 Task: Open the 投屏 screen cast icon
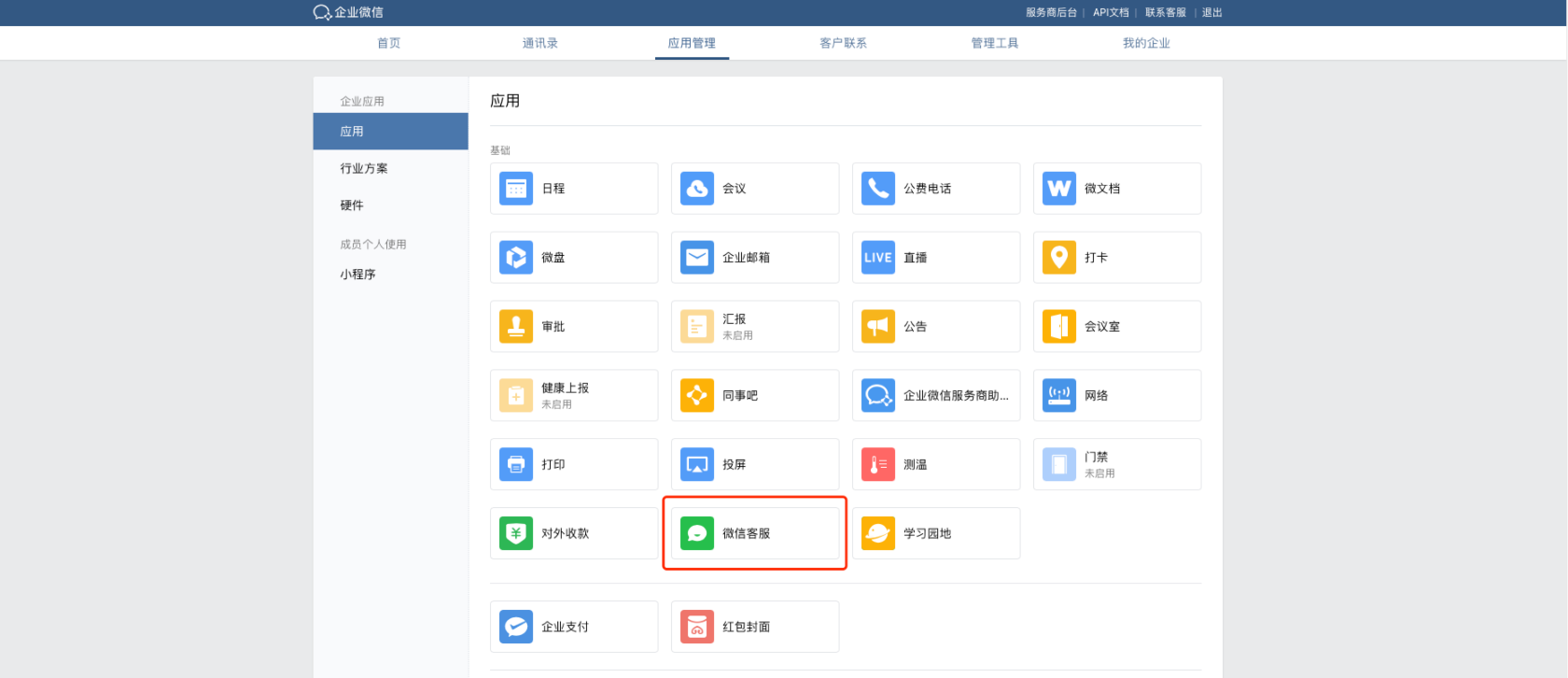coord(697,464)
